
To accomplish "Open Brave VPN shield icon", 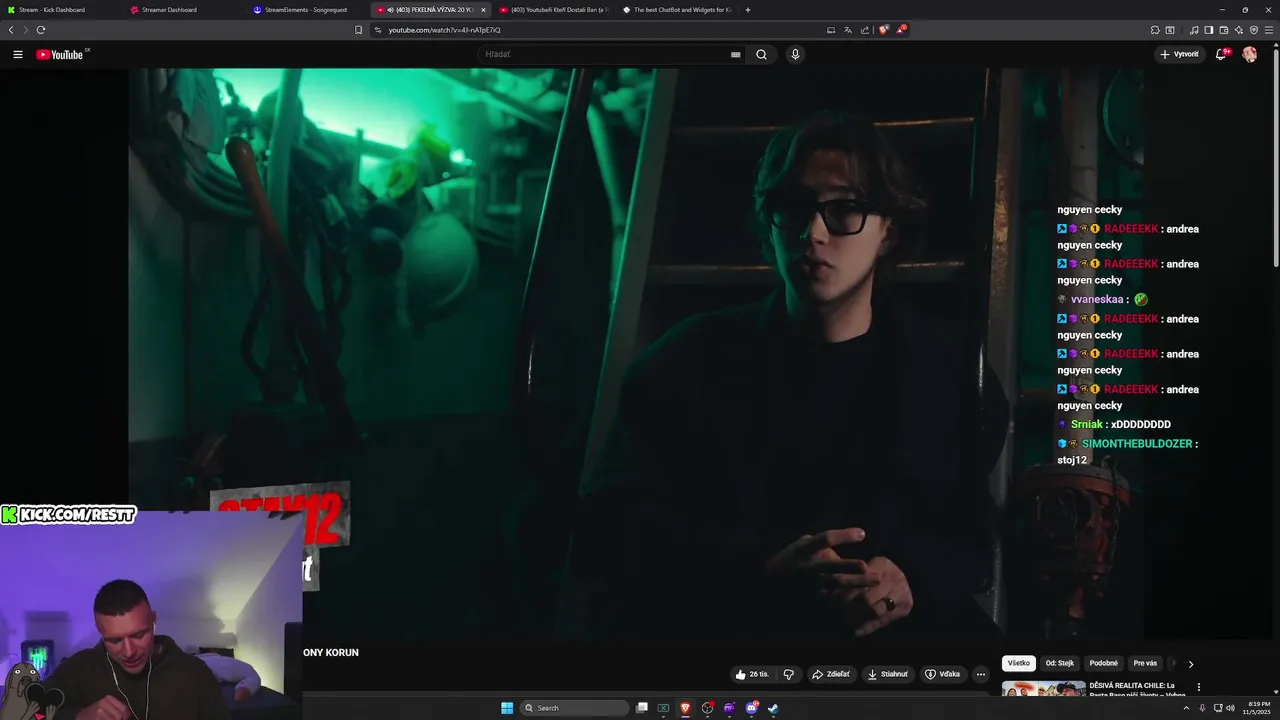I will point(1254,30).
